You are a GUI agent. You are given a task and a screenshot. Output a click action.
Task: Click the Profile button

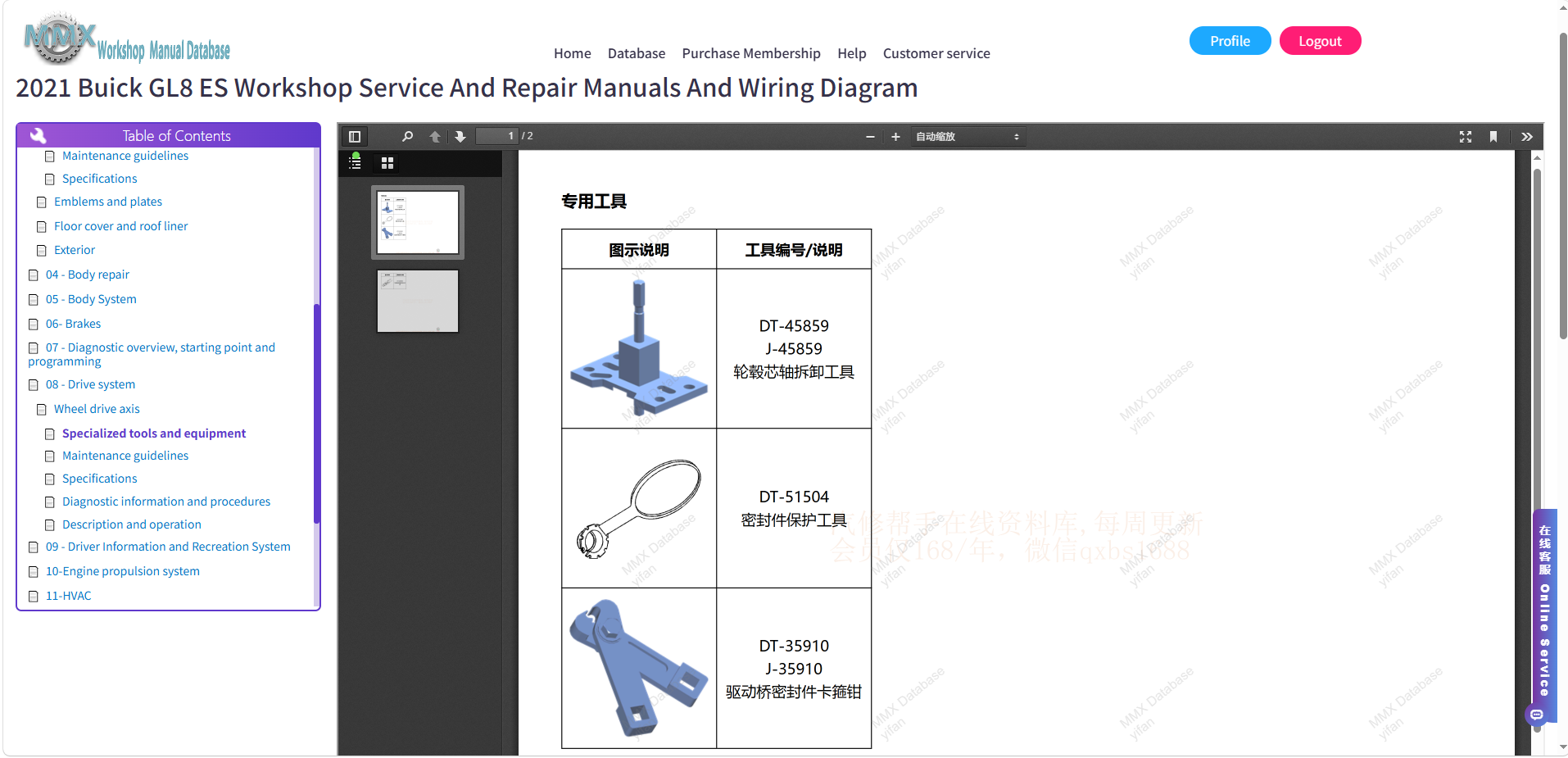pyautogui.click(x=1230, y=41)
